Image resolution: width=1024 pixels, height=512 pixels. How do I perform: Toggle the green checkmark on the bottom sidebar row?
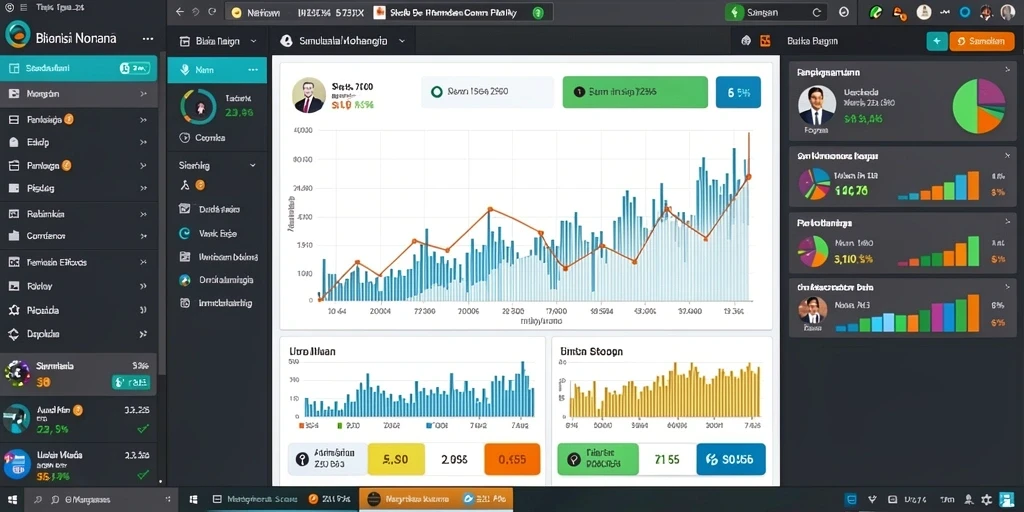(x=143, y=475)
